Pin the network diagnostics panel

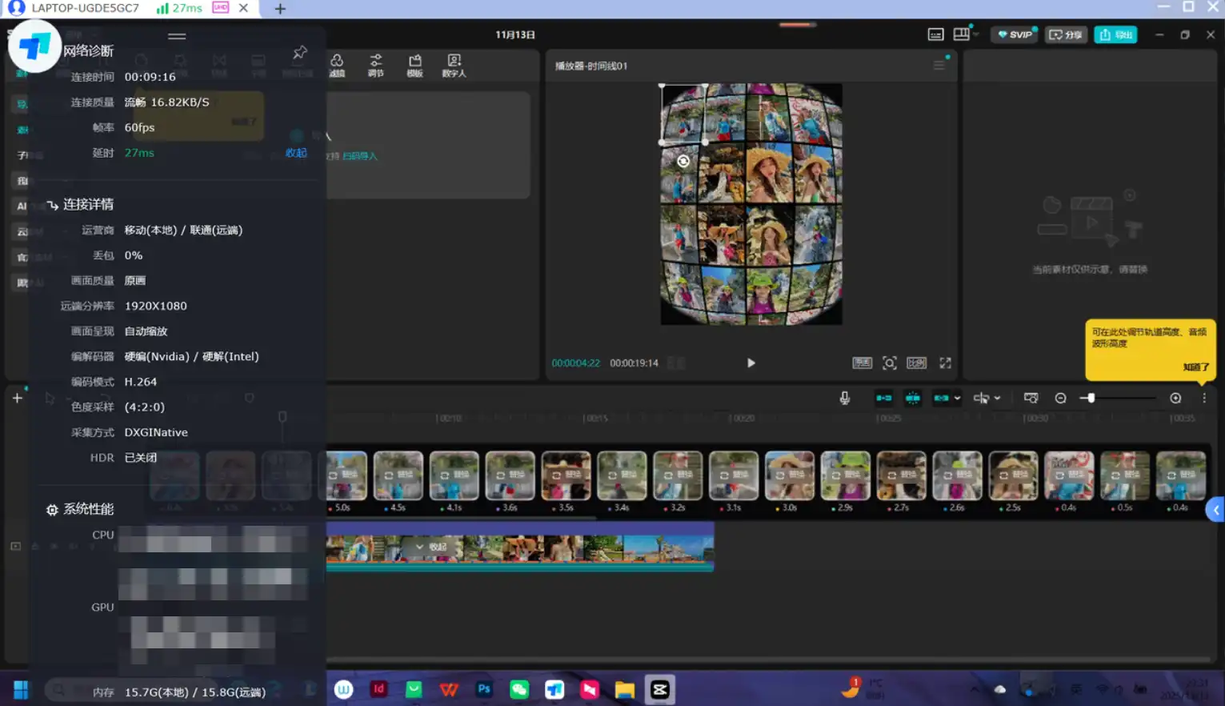click(x=299, y=52)
